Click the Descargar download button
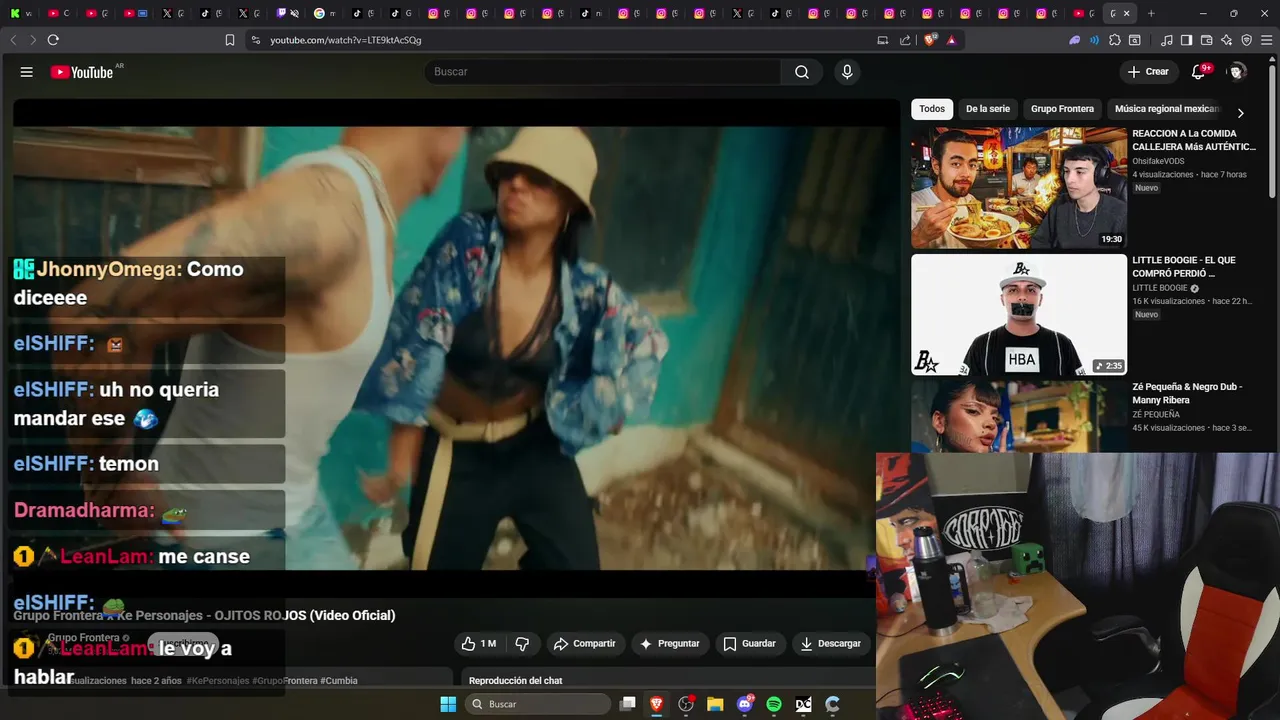This screenshot has width=1280, height=720. tap(830, 644)
